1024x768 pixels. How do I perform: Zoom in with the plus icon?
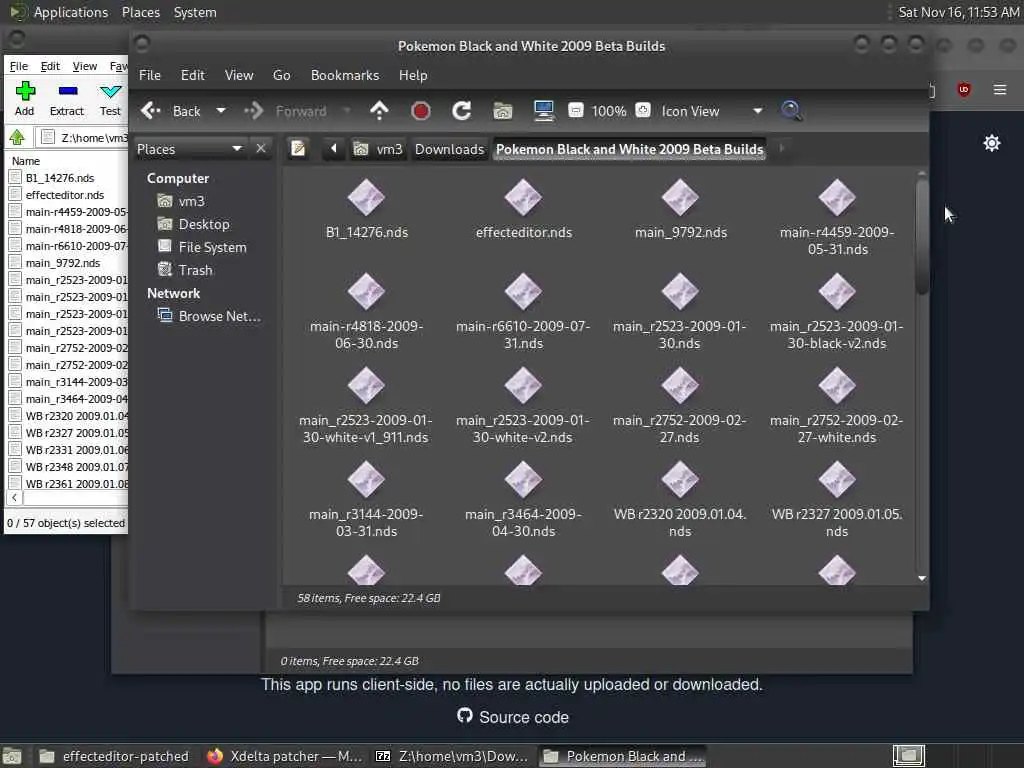[x=643, y=110]
